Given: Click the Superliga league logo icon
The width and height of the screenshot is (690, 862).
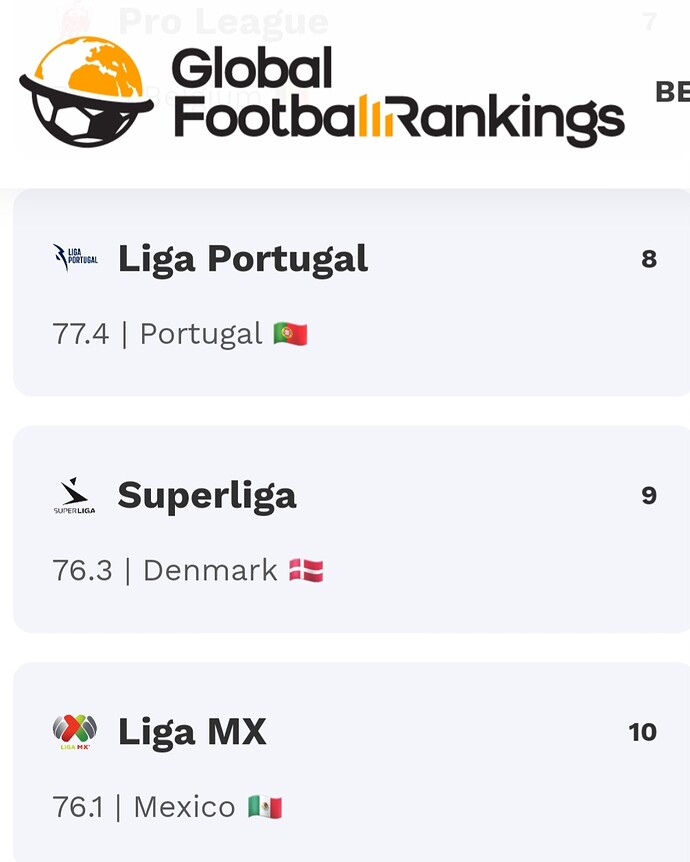Looking at the screenshot, I should tap(75, 496).
